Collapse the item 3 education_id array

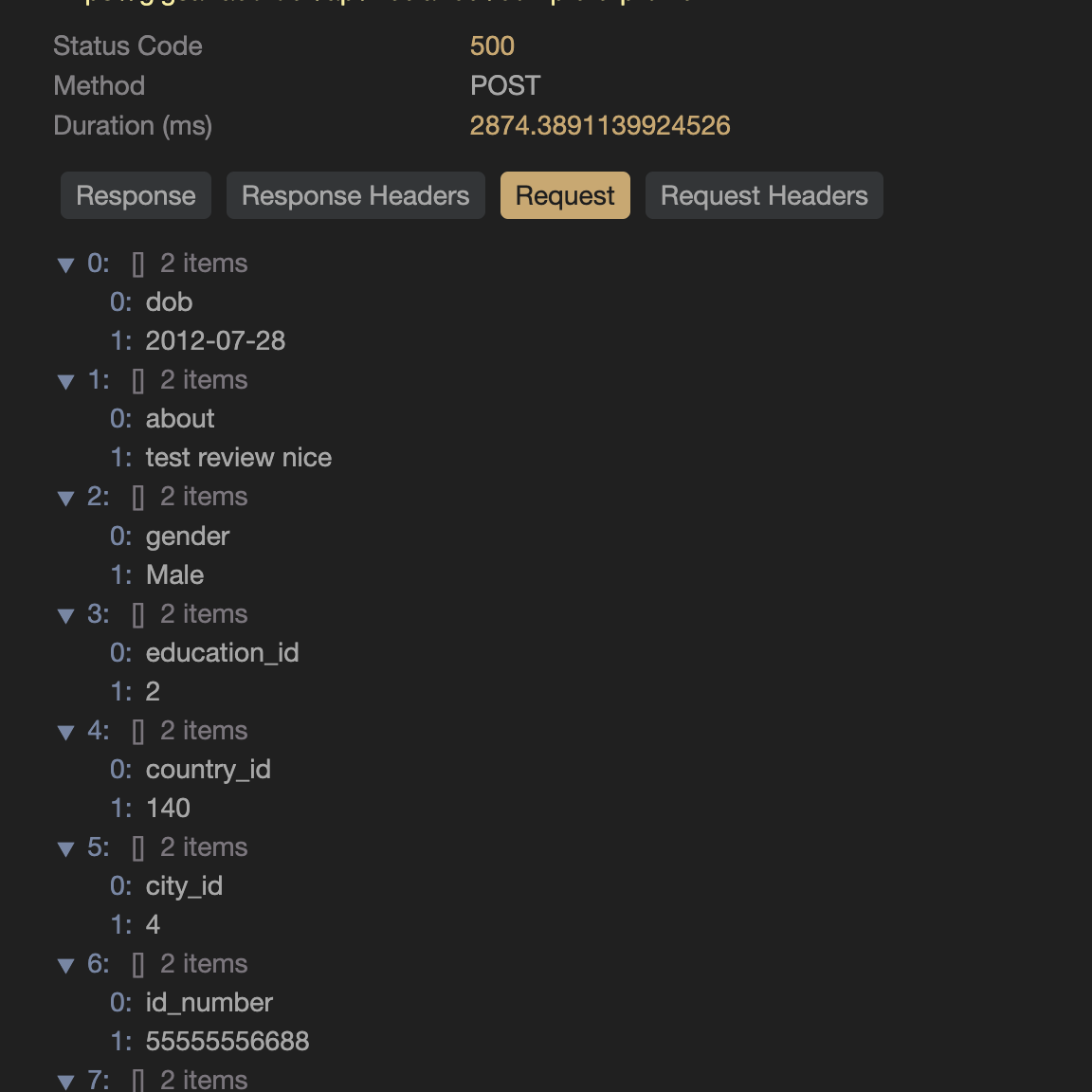coord(66,615)
